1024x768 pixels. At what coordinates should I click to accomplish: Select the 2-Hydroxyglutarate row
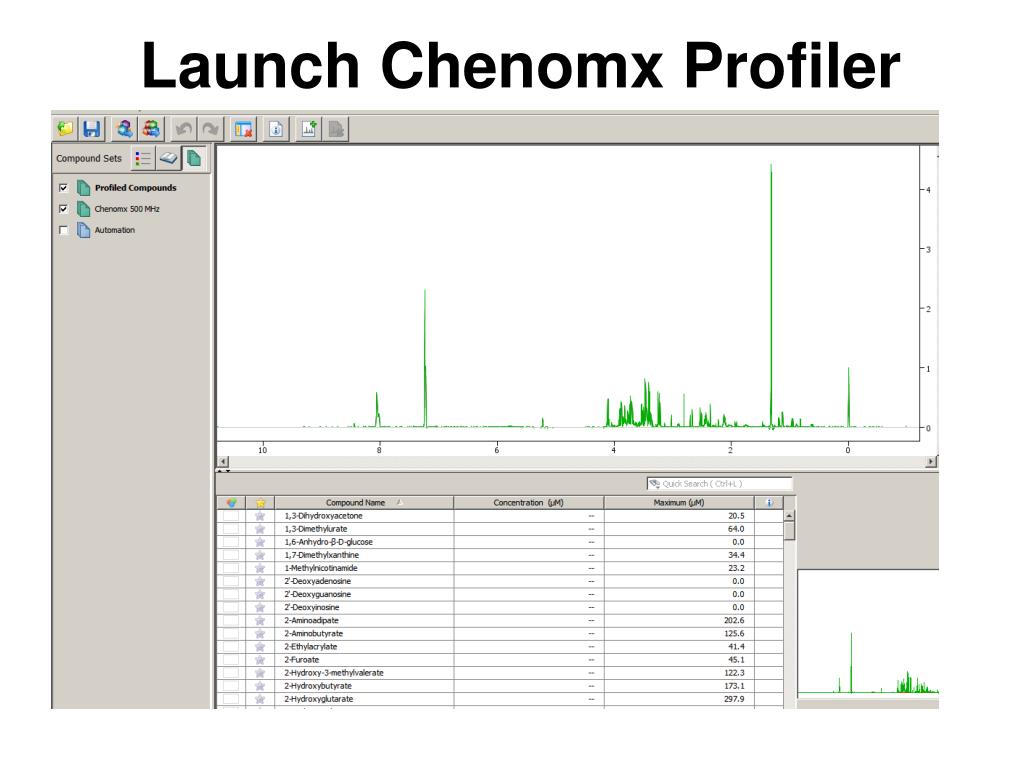click(x=500, y=699)
